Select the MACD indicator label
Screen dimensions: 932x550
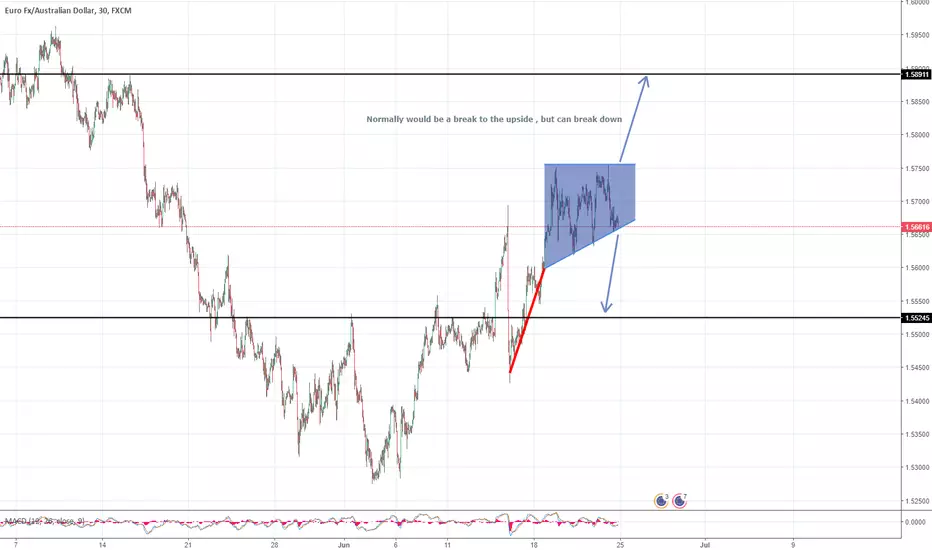click(x=45, y=521)
